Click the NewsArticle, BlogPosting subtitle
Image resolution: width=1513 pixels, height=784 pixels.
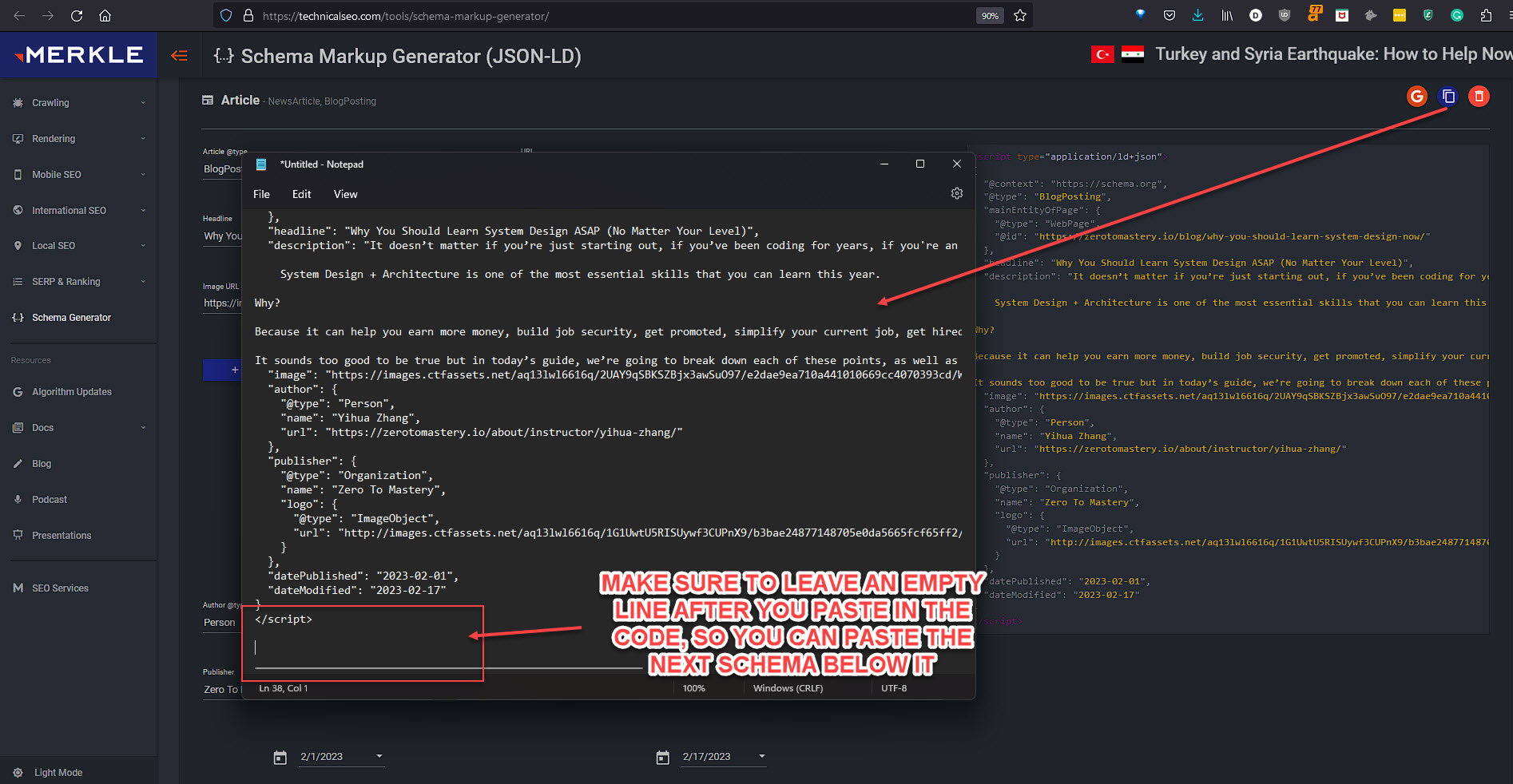[x=322, y=101]
